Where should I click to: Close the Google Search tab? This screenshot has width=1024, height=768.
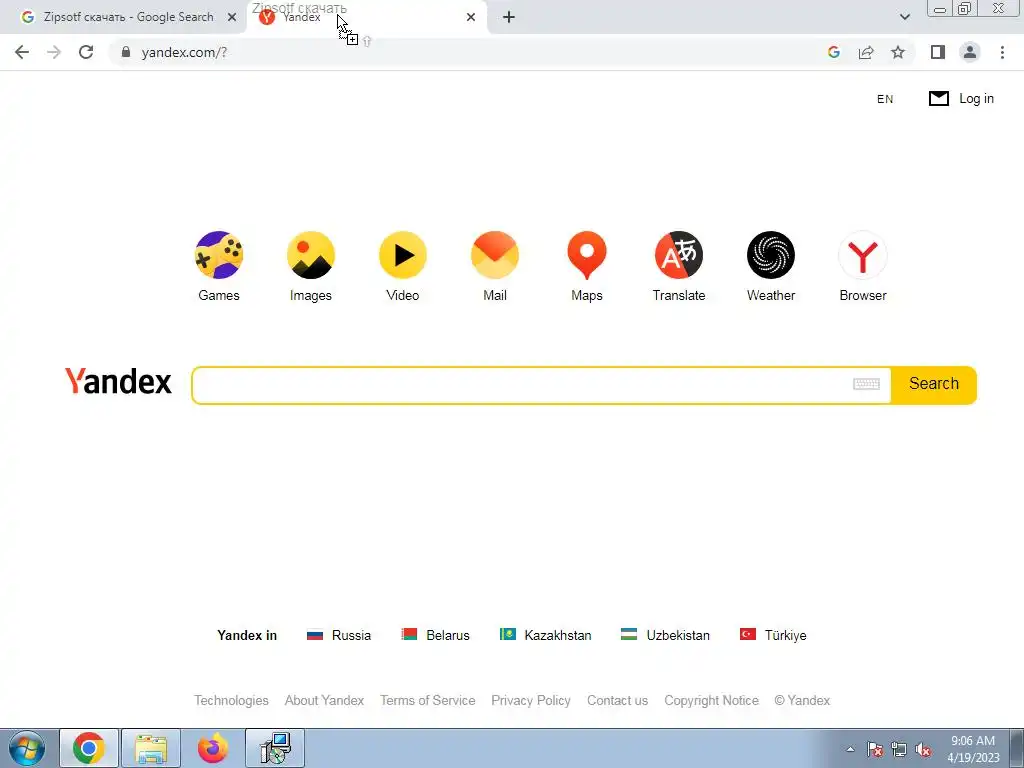tap(232, 18)
